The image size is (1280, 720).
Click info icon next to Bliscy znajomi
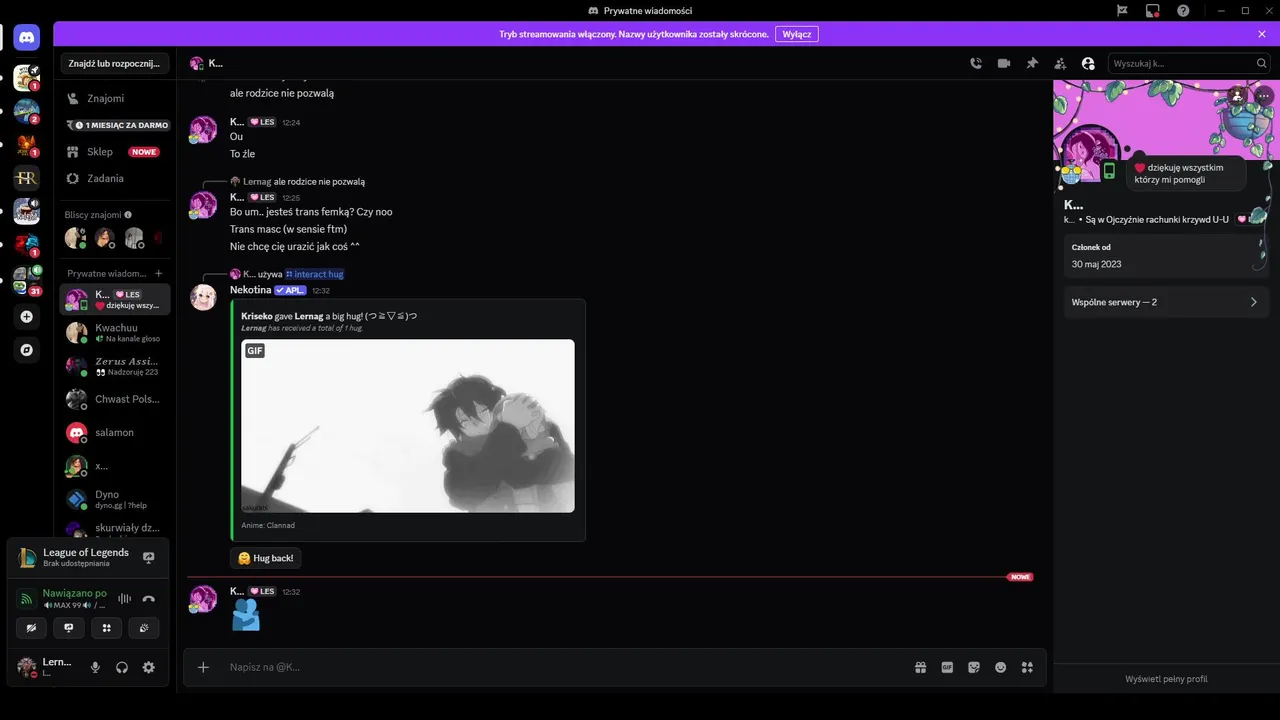(x=128, y=215)
